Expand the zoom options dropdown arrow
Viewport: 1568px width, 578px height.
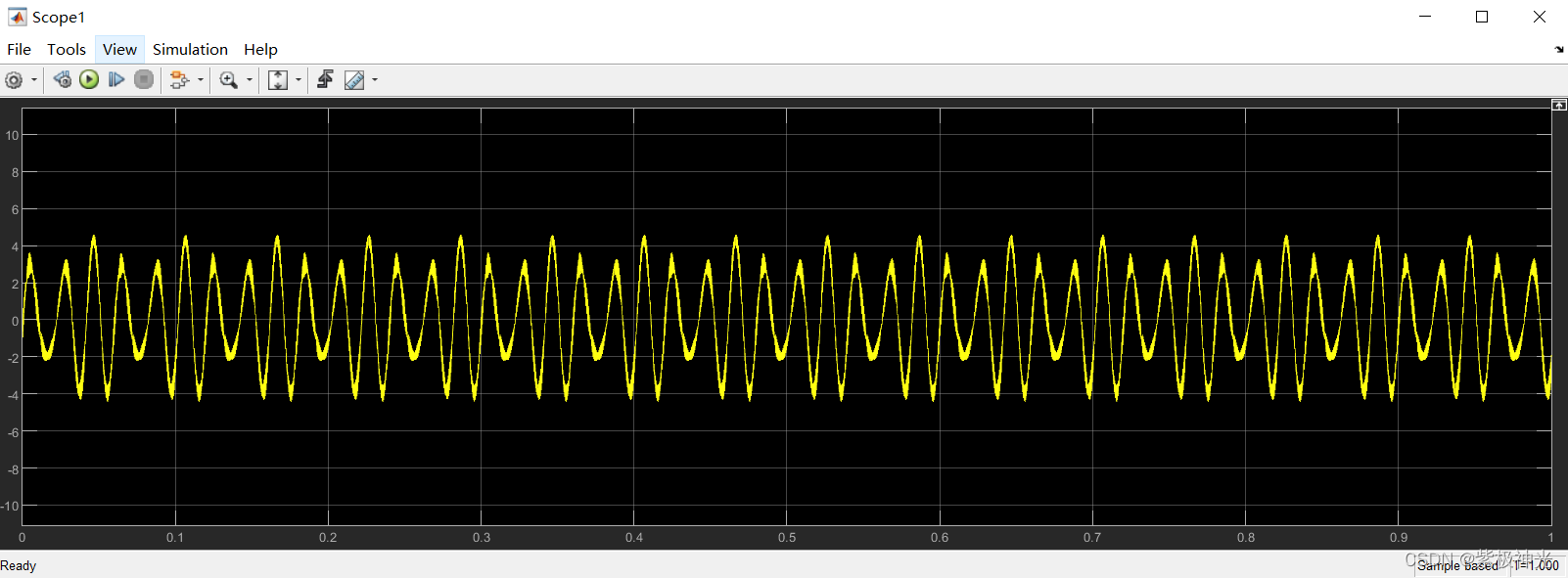pyautogui.click(x=250, y=80)
